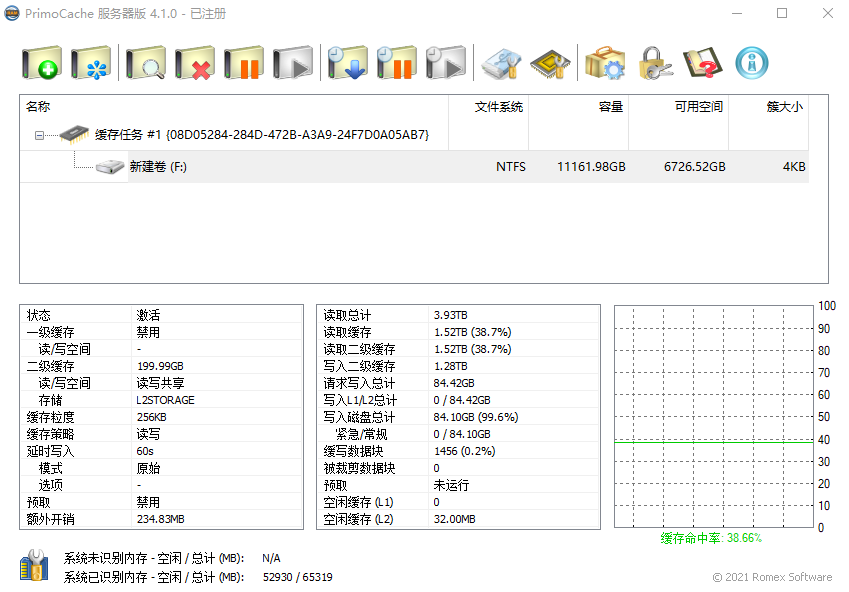This screenshot has height=592, width=849.
Task: Pause the cache task from the toolbar
Action: click(x=244, y=64)
